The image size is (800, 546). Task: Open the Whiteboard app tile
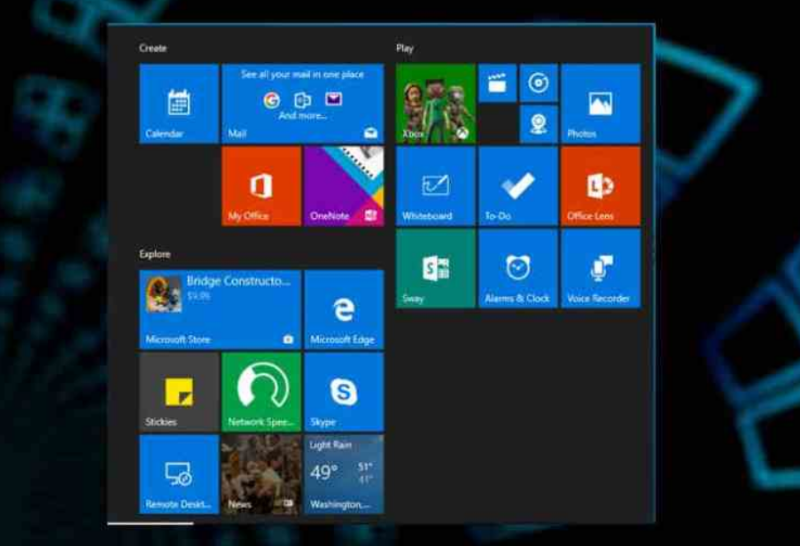point(435,186)
